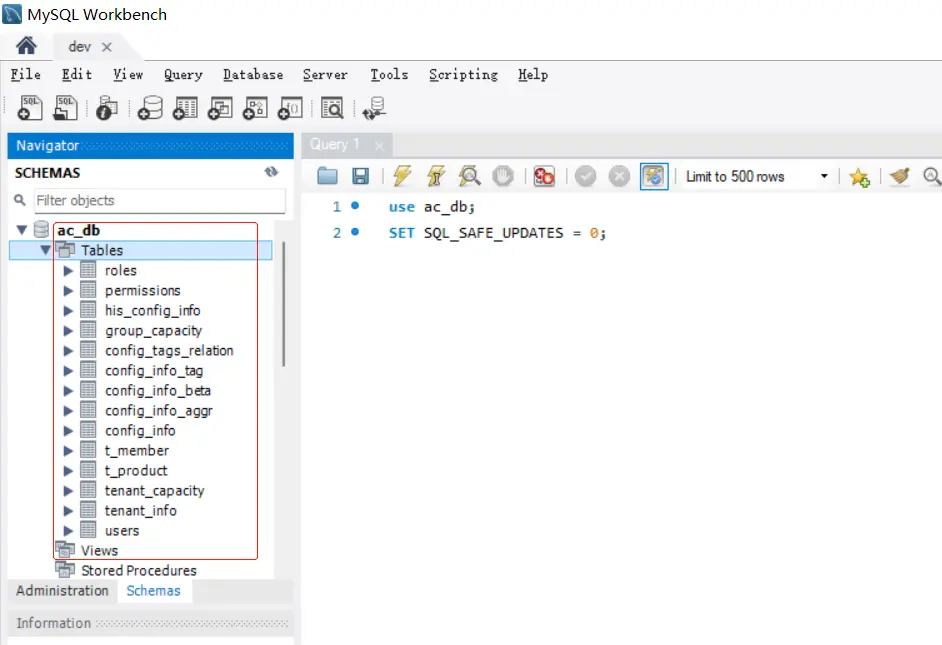Open the Server menu
Image resolution: width=942 pixels, height=645 pixels.
(325, 74)
